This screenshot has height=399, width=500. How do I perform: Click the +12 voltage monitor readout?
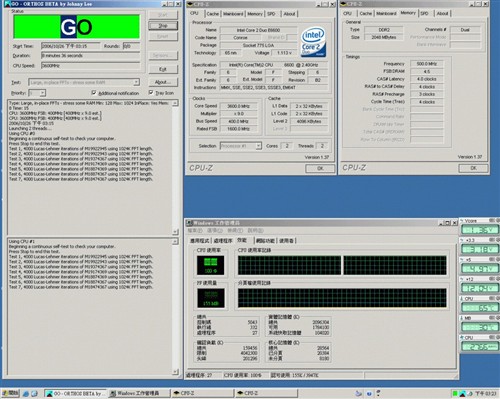tap(480, 288)
